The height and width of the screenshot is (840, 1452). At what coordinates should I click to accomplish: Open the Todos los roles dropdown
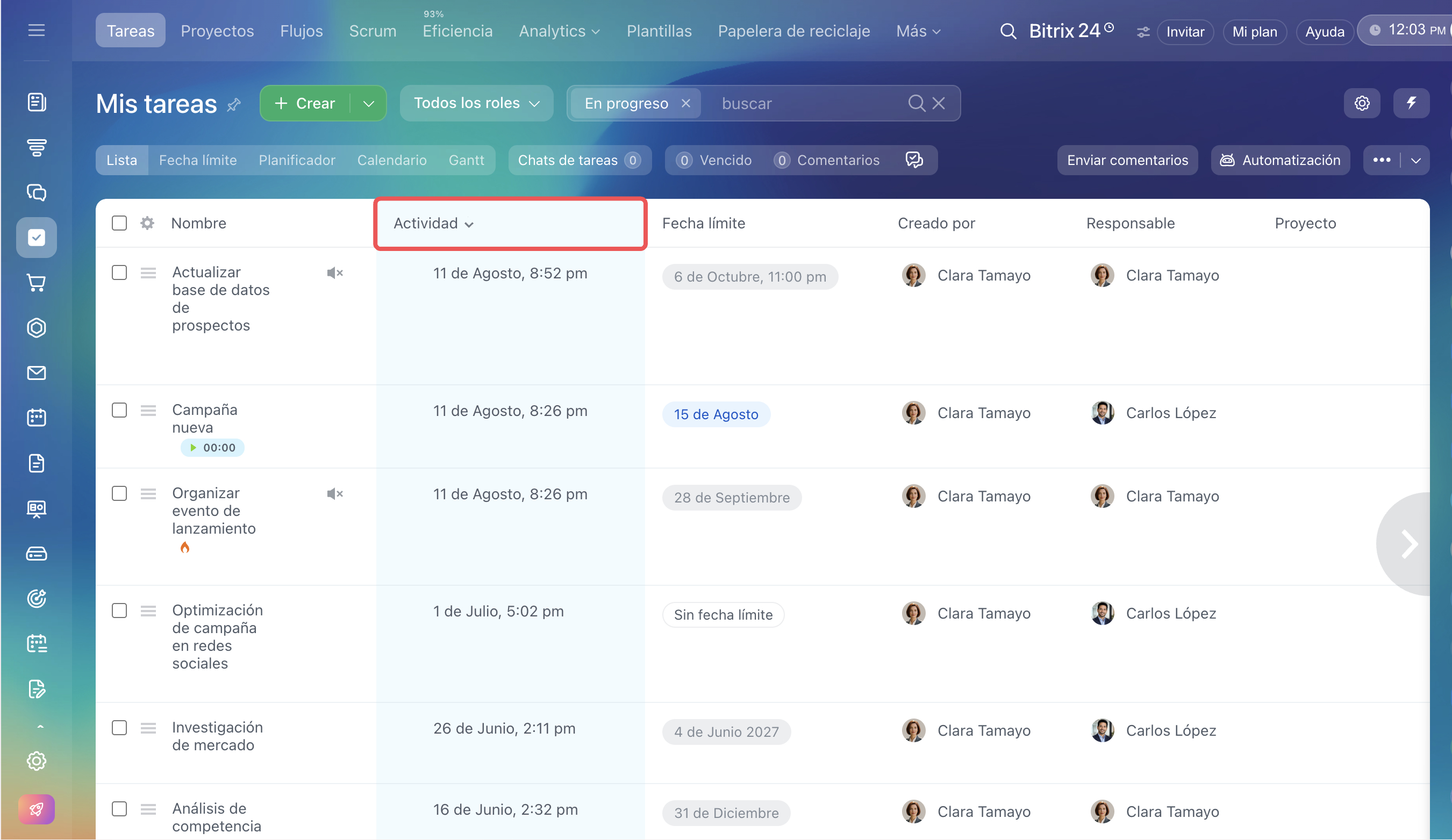tap(476, 103)
